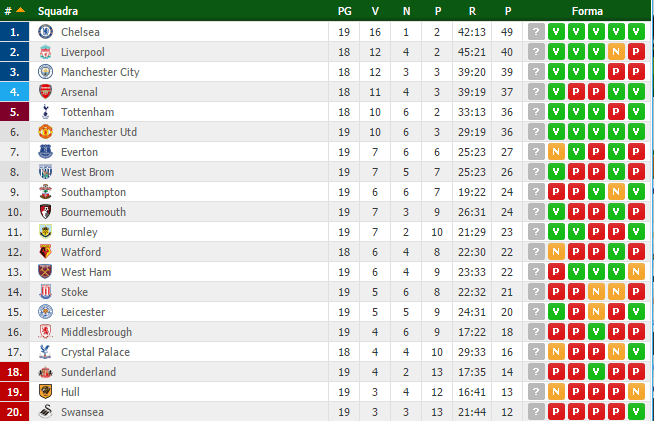This screenshot has width=654, height=421.
Task: Sort standings by PG column header
Action: (345, 11)
